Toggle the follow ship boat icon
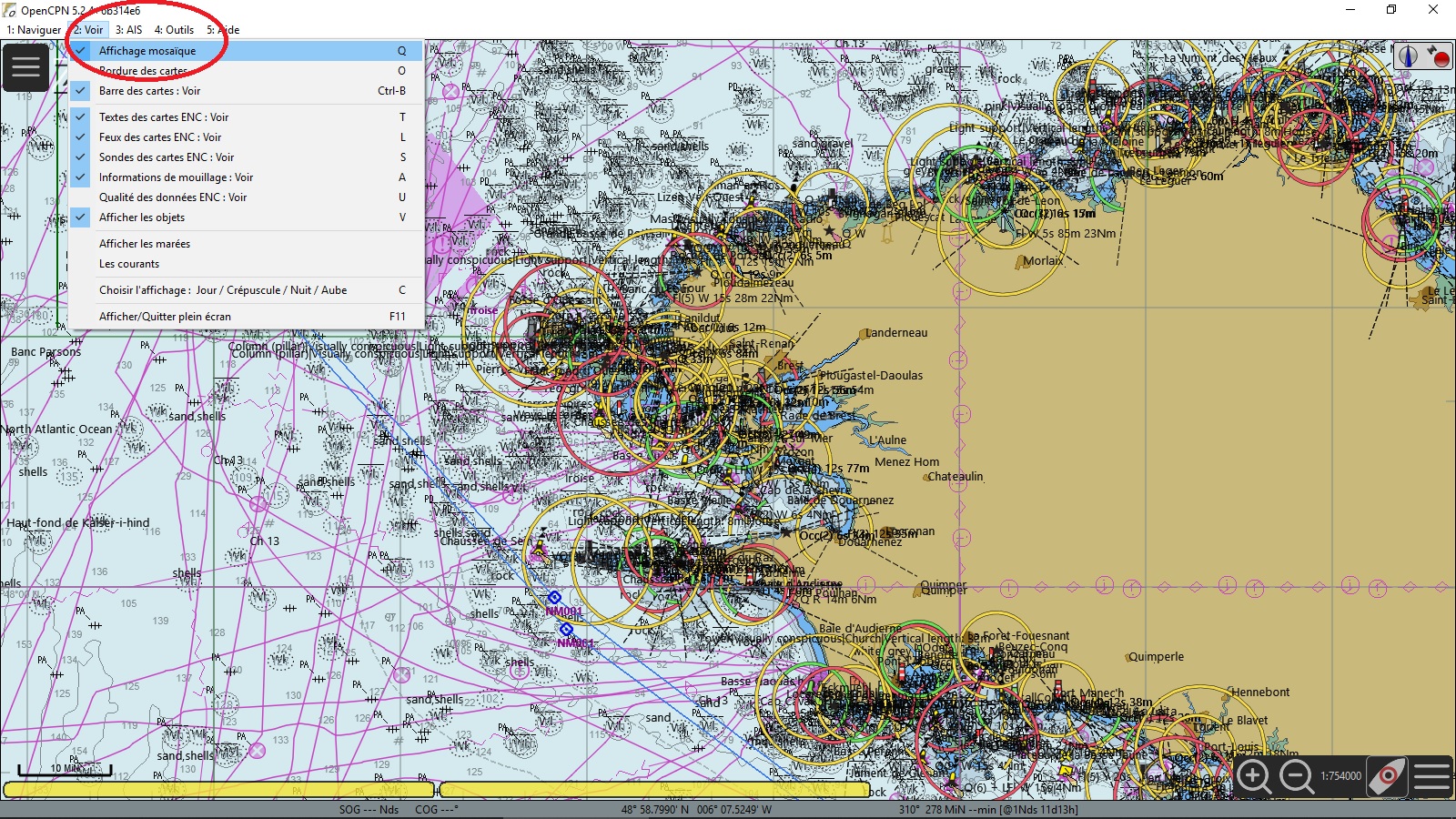This screenshot has width=1456, height=819. (1386, 776)
